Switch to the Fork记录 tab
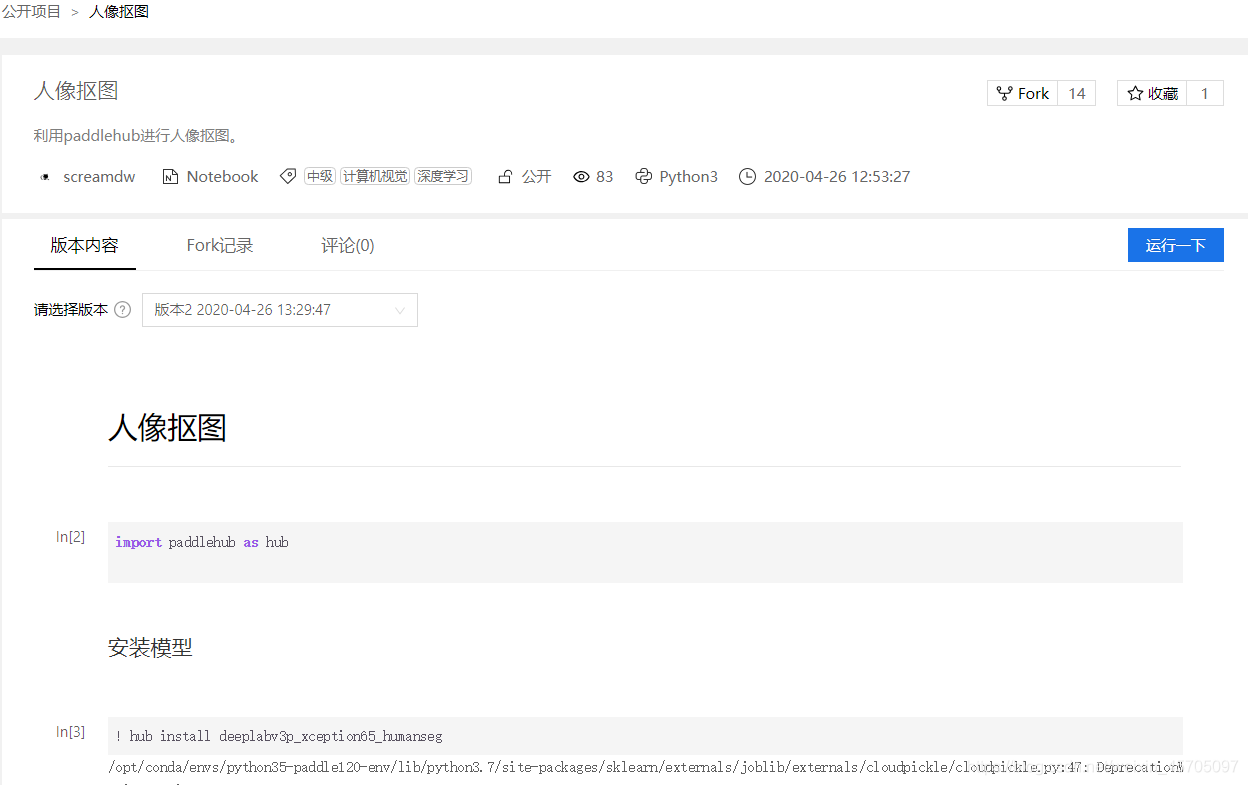This screenshot has height=785, width=1248. [x=220, y=245]
